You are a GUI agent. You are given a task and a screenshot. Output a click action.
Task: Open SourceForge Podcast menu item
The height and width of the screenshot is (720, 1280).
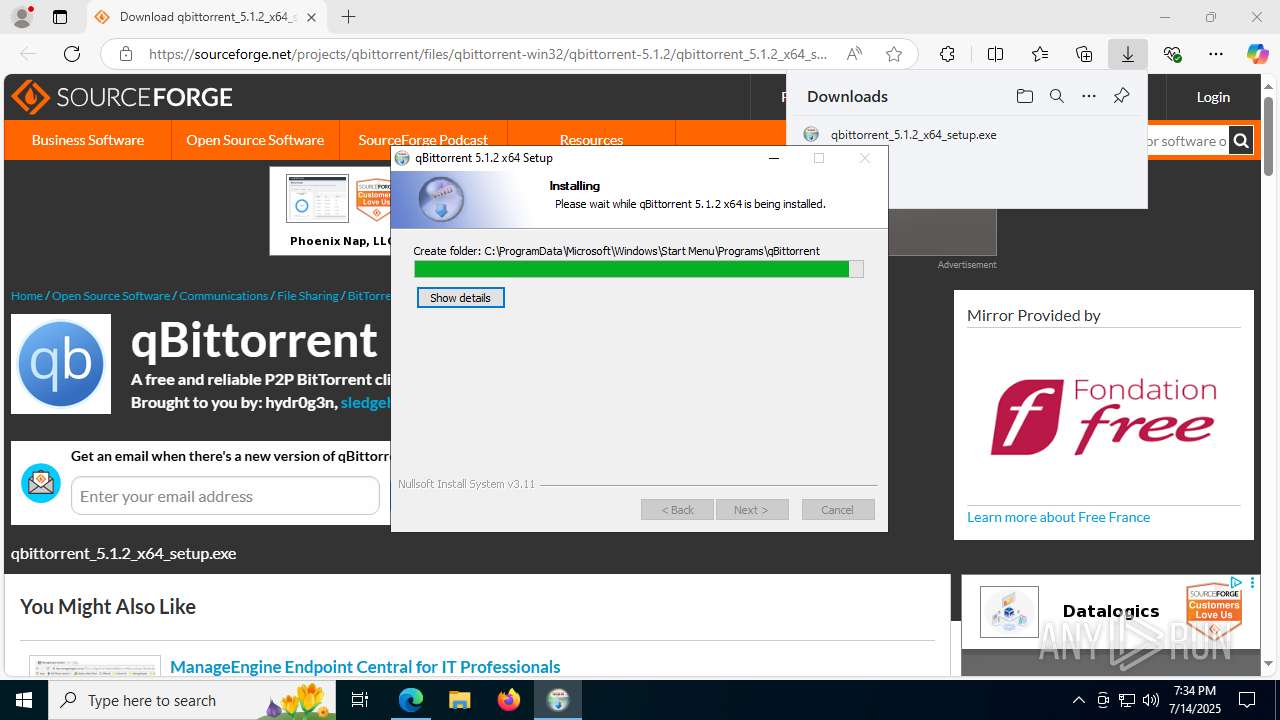[x=423, y=140]
